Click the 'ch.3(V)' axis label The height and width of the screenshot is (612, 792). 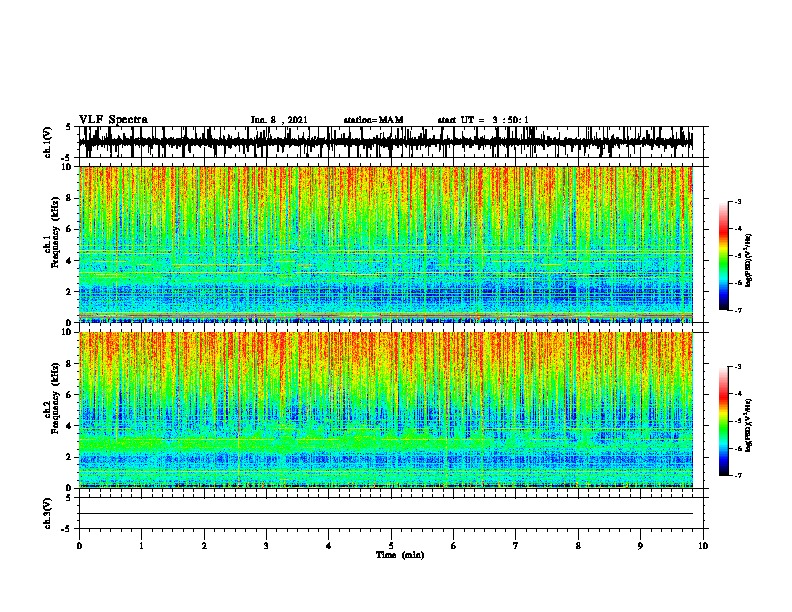click(x=48, y=513)
